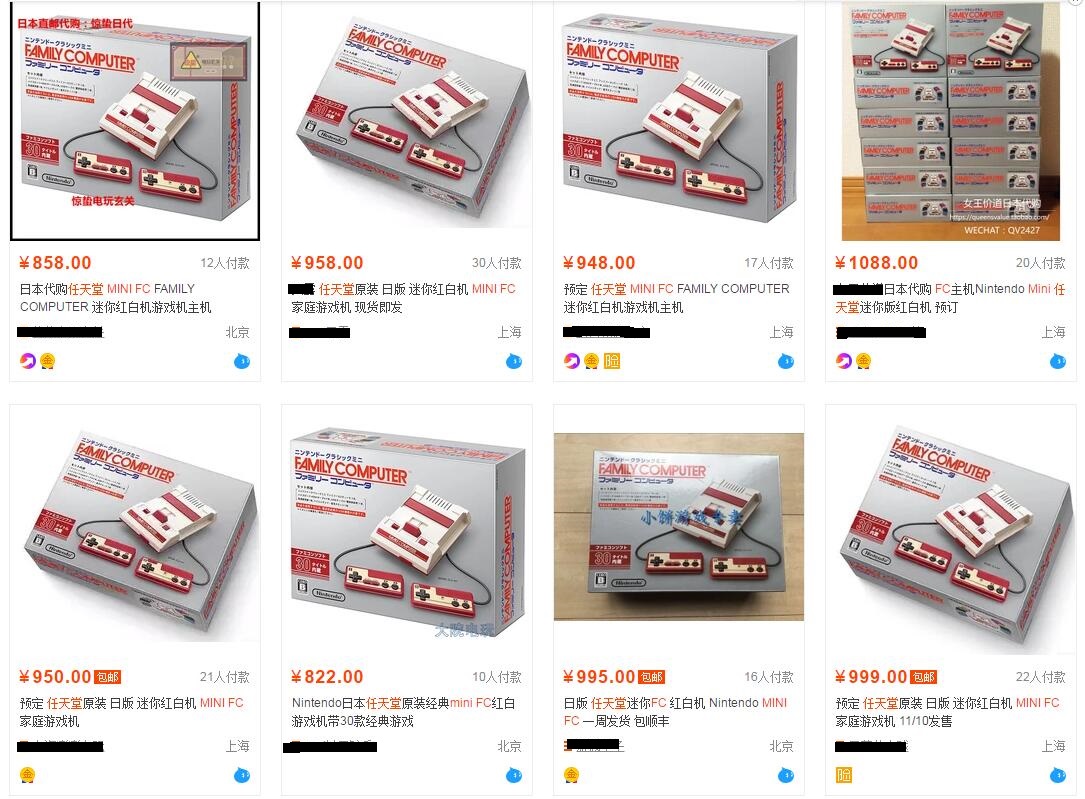Screen dimensions: 1085x799
Task: Open Wangwang chat for the ¥822.00 listing
Action: [513, 775]
